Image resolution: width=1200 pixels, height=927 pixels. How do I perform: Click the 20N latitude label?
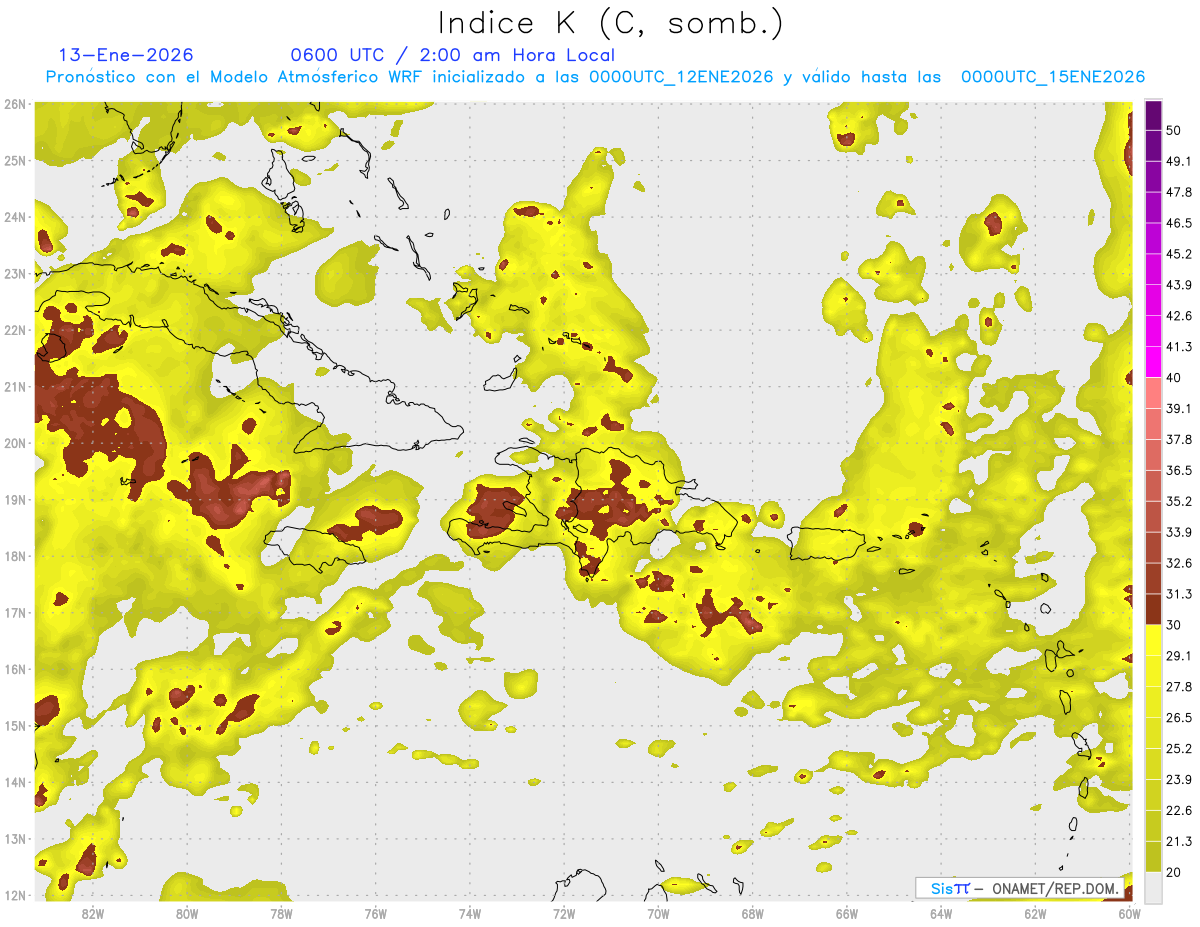point(15,443)
